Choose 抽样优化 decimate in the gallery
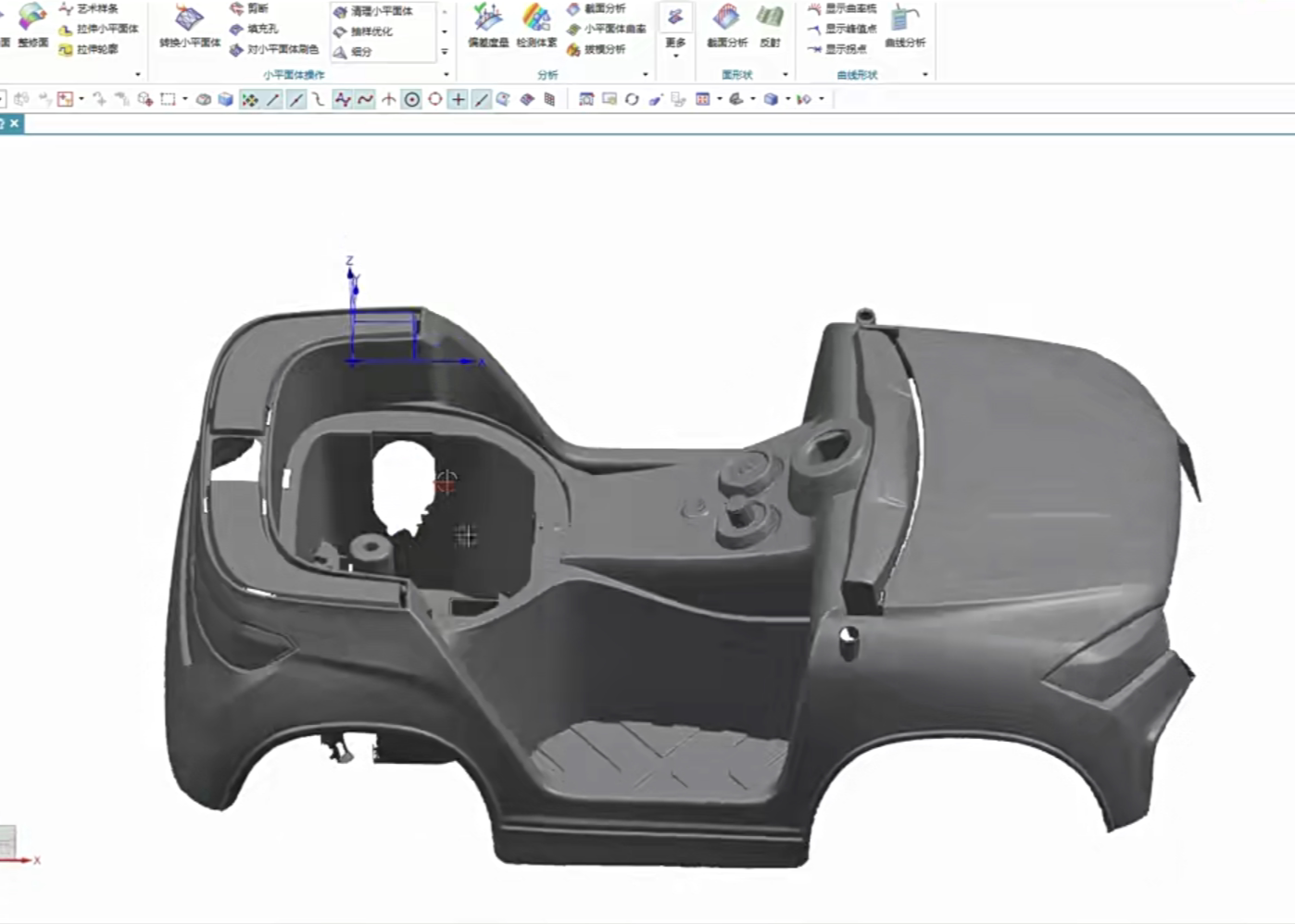The height and width of the screenshot is (924, 1295). coord(362,32)
